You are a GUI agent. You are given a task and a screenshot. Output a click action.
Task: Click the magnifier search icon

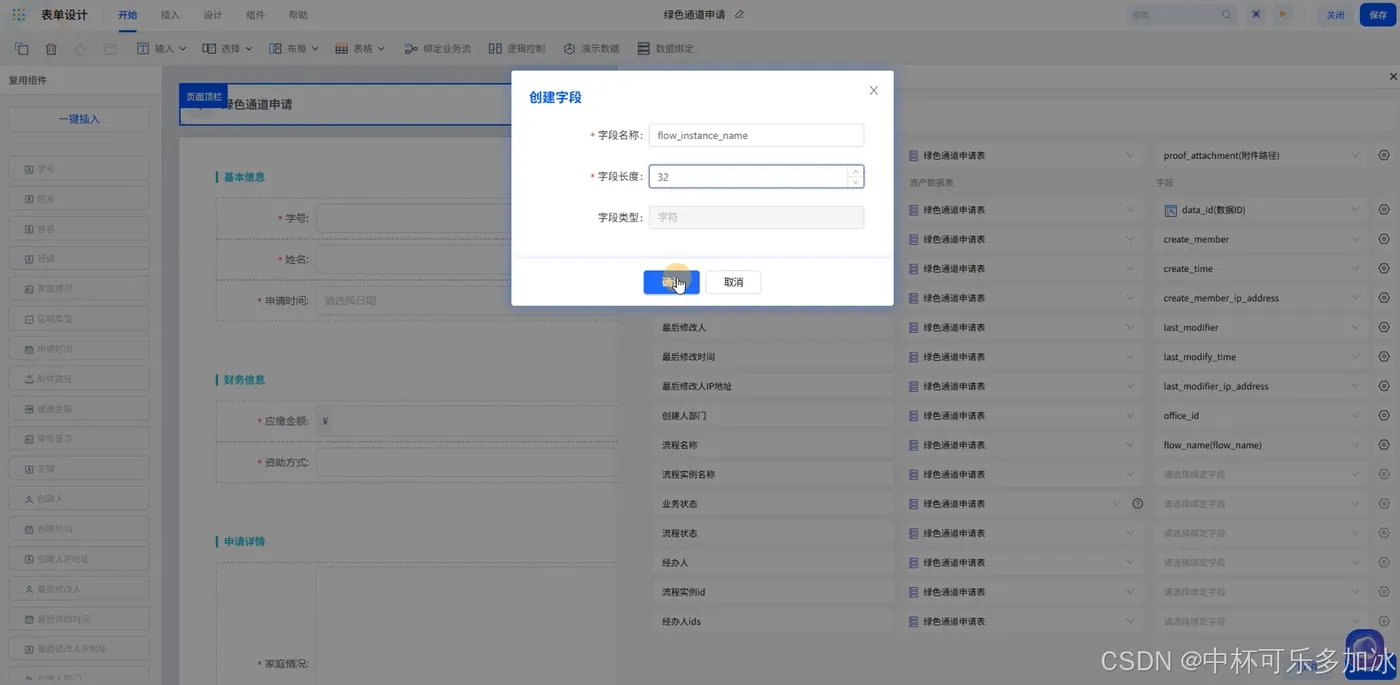pos(1227,15)
